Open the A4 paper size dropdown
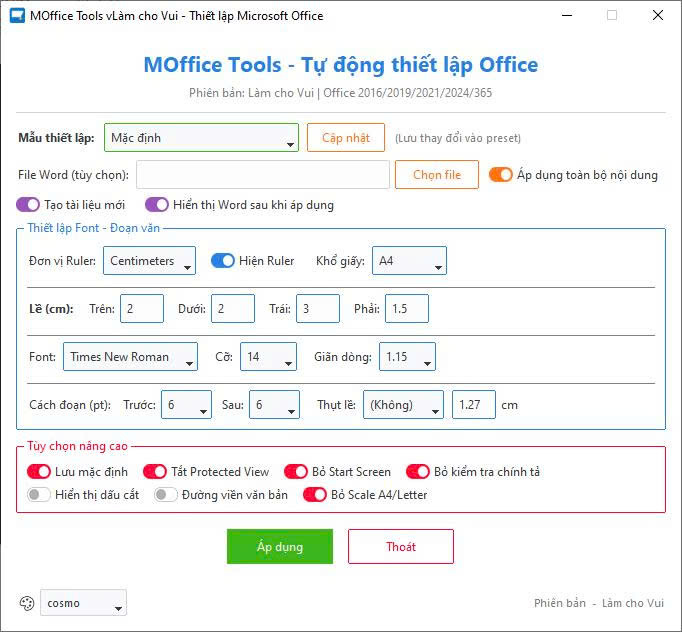The height and width of the screenshot is (632, 682). coord(409,261)
